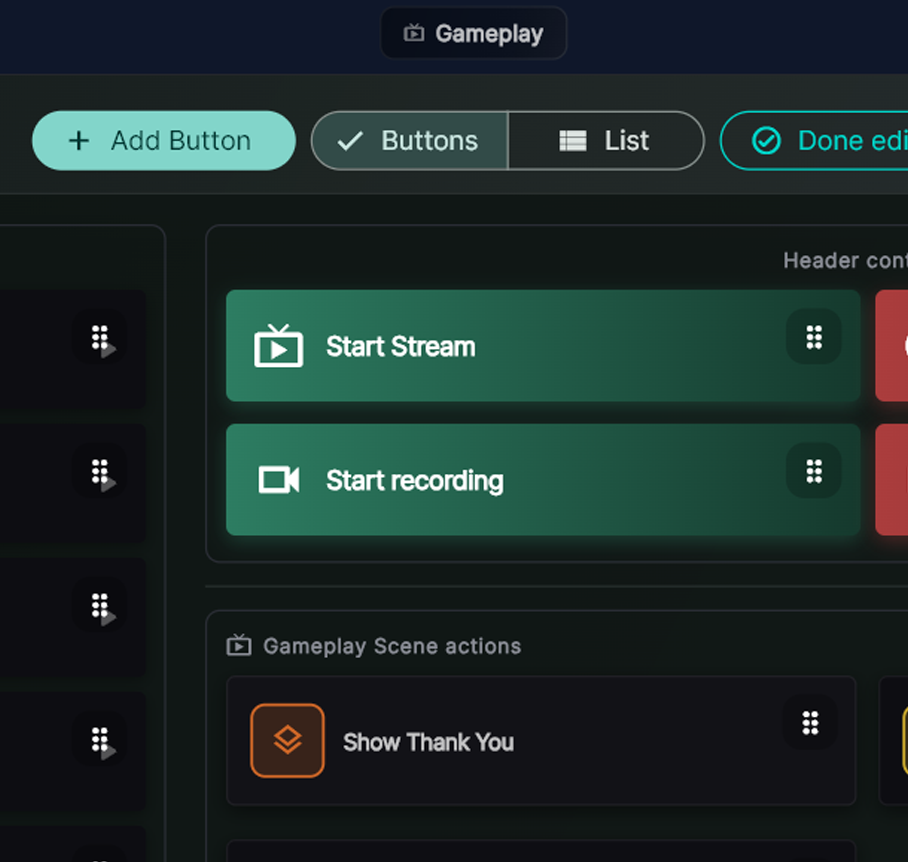Click the plus icon on Add Button
Image resolution: width=908 pixels, height=862 pixels.
(79, 141)
